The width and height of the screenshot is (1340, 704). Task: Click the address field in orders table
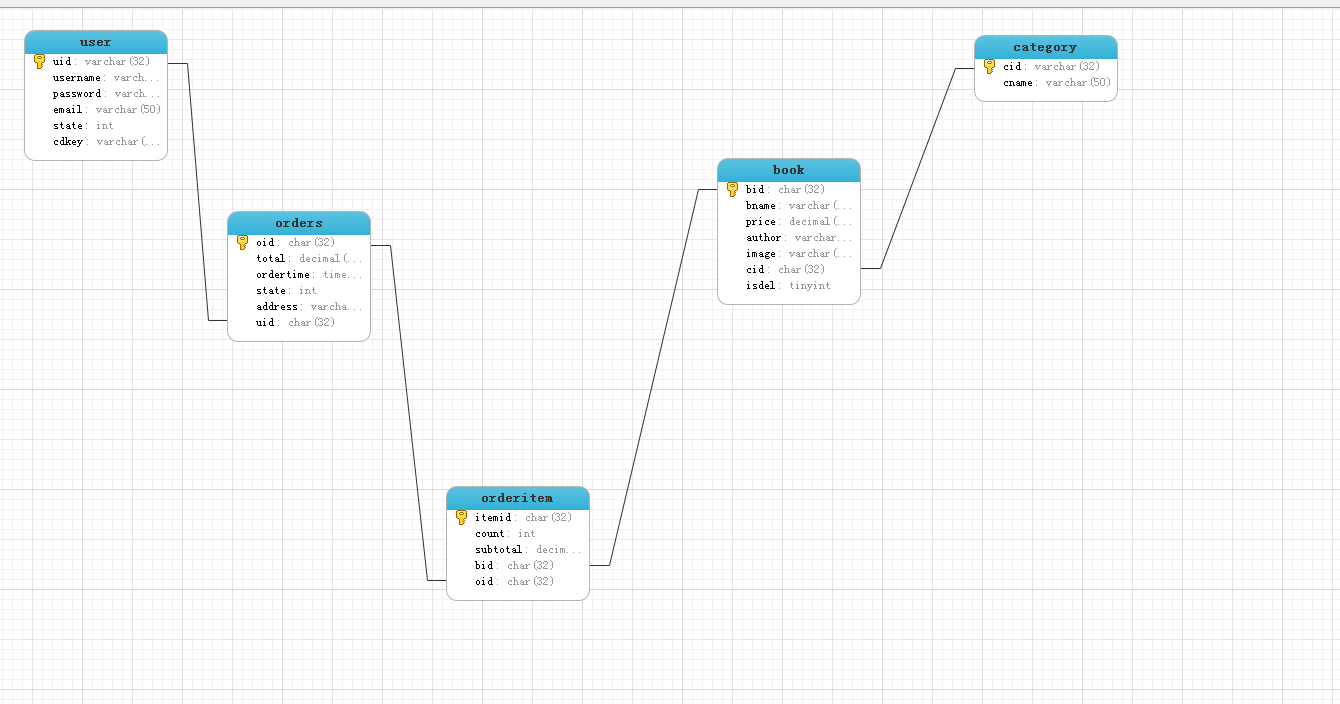click(x=309, y=306)
